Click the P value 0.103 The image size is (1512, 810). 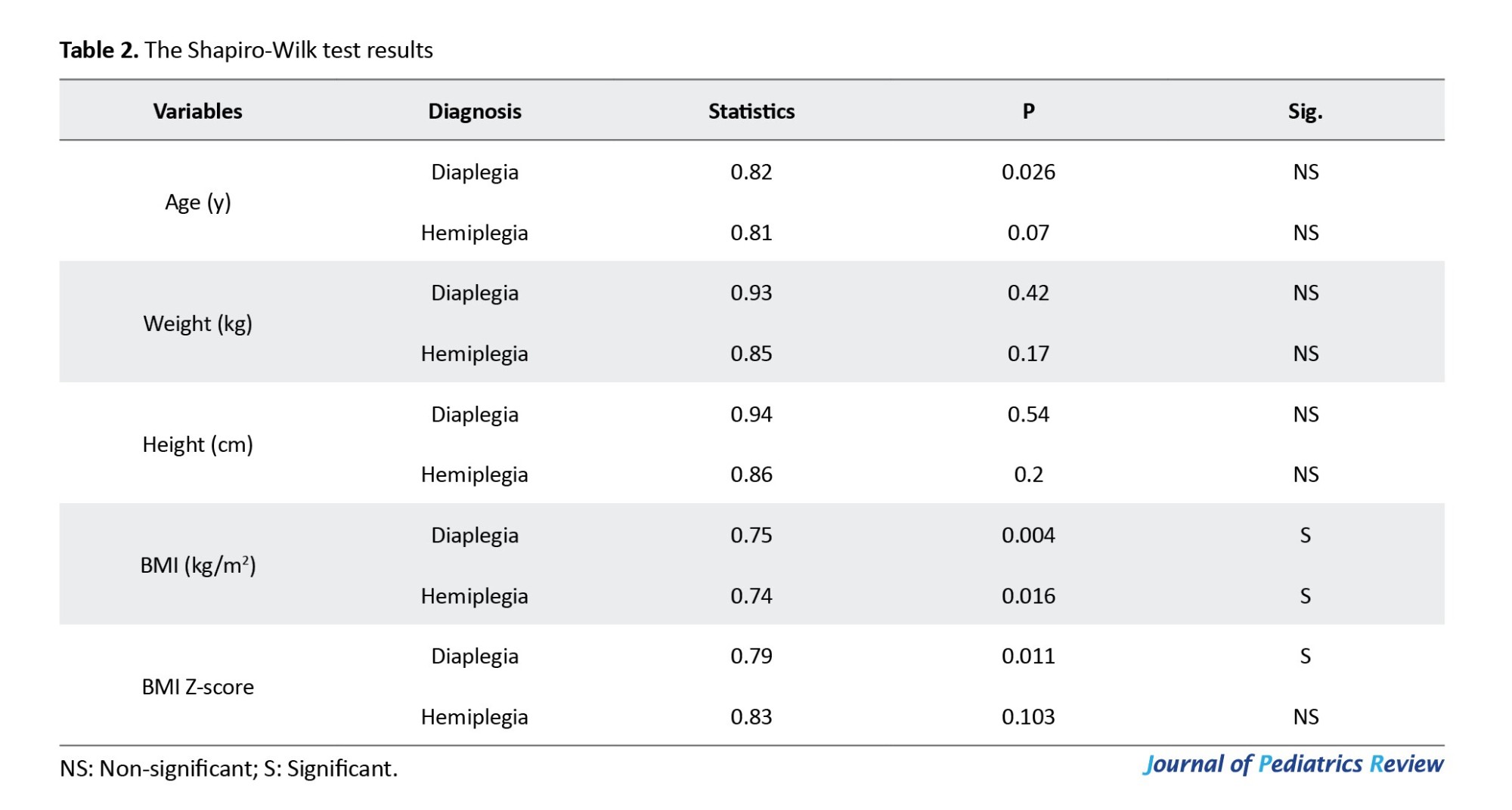pyautogui.click(x=1028, y=716)
